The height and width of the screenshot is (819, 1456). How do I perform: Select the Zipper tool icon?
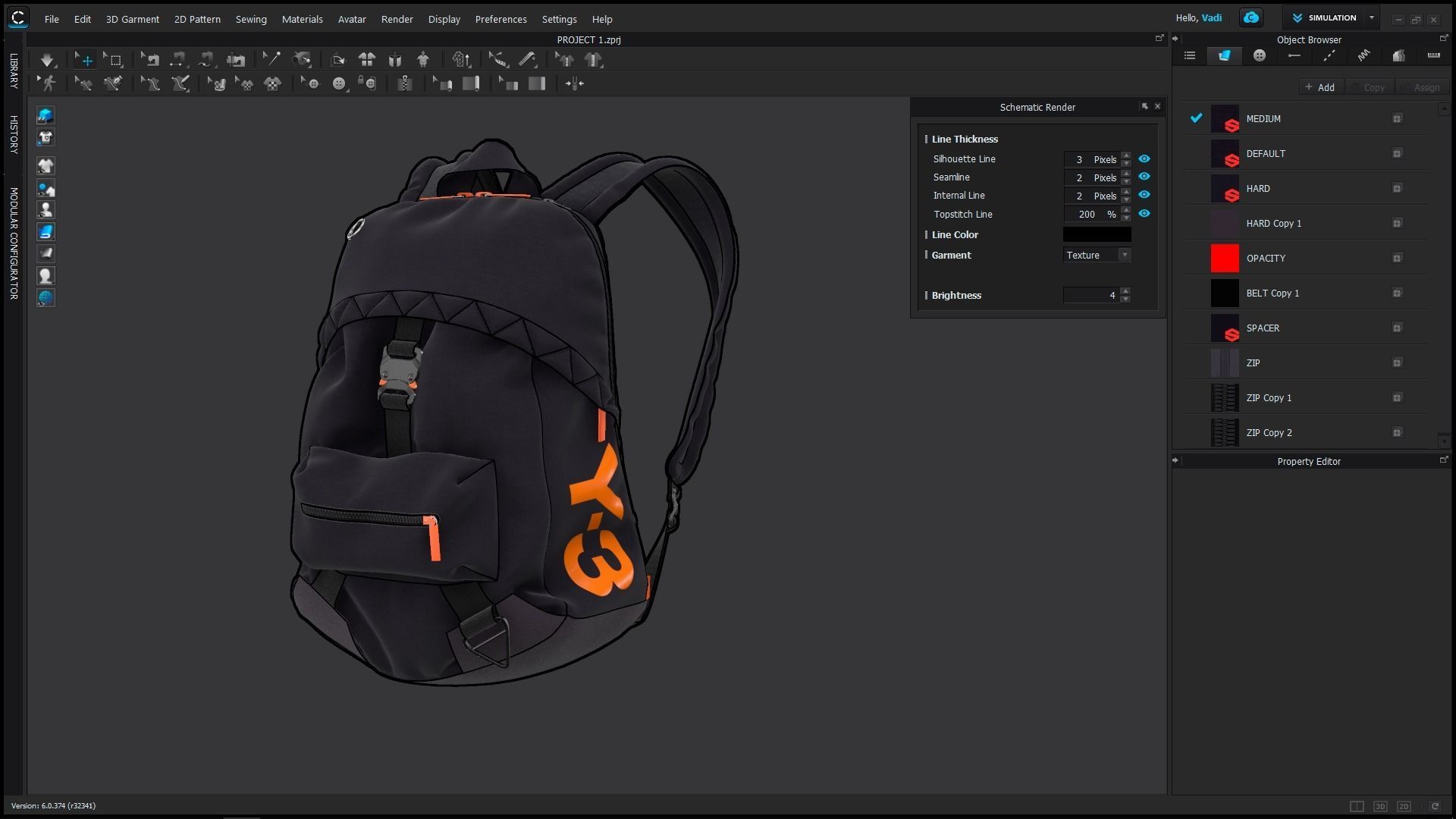point(405,83)
